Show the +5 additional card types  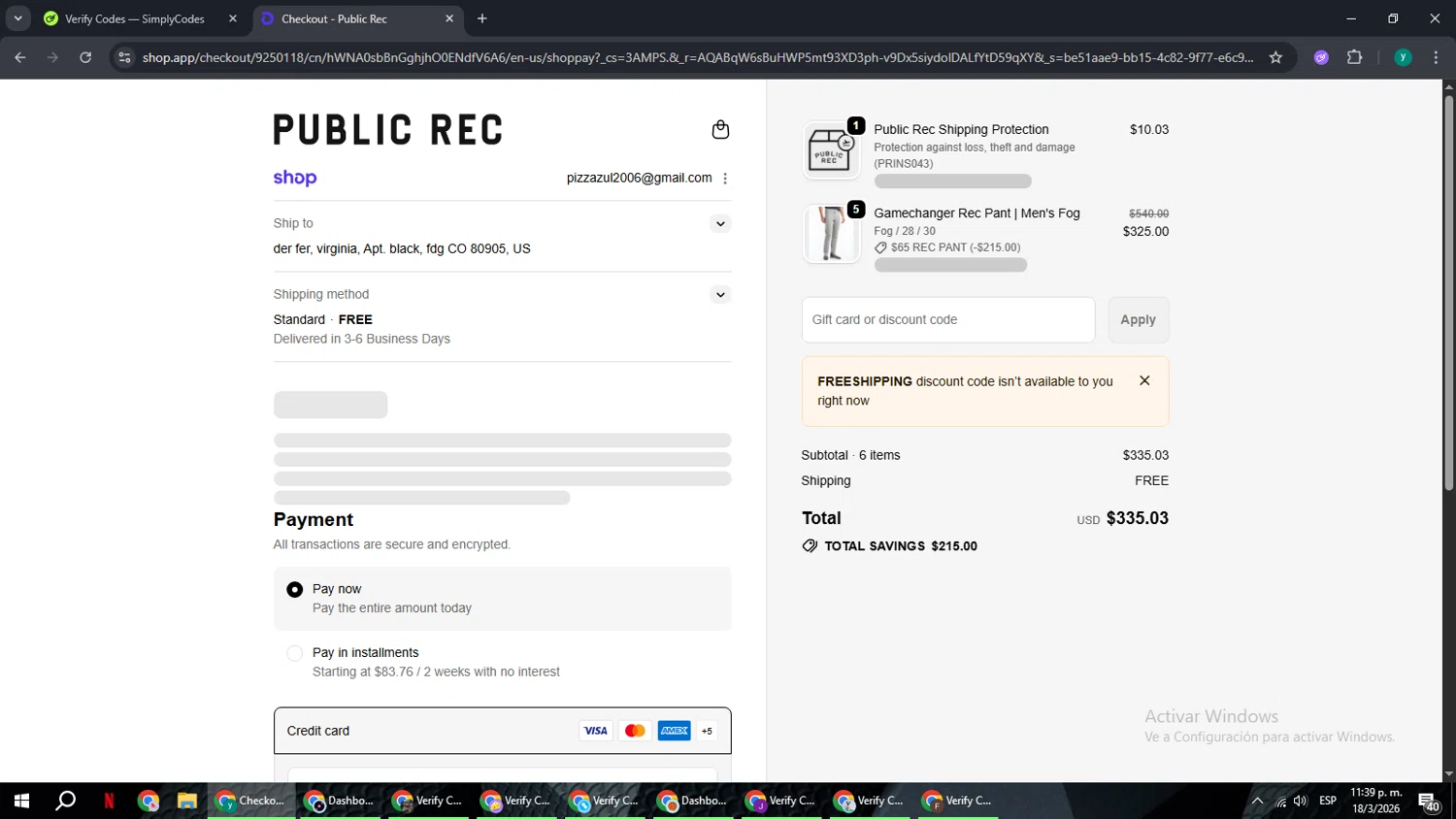707,732
